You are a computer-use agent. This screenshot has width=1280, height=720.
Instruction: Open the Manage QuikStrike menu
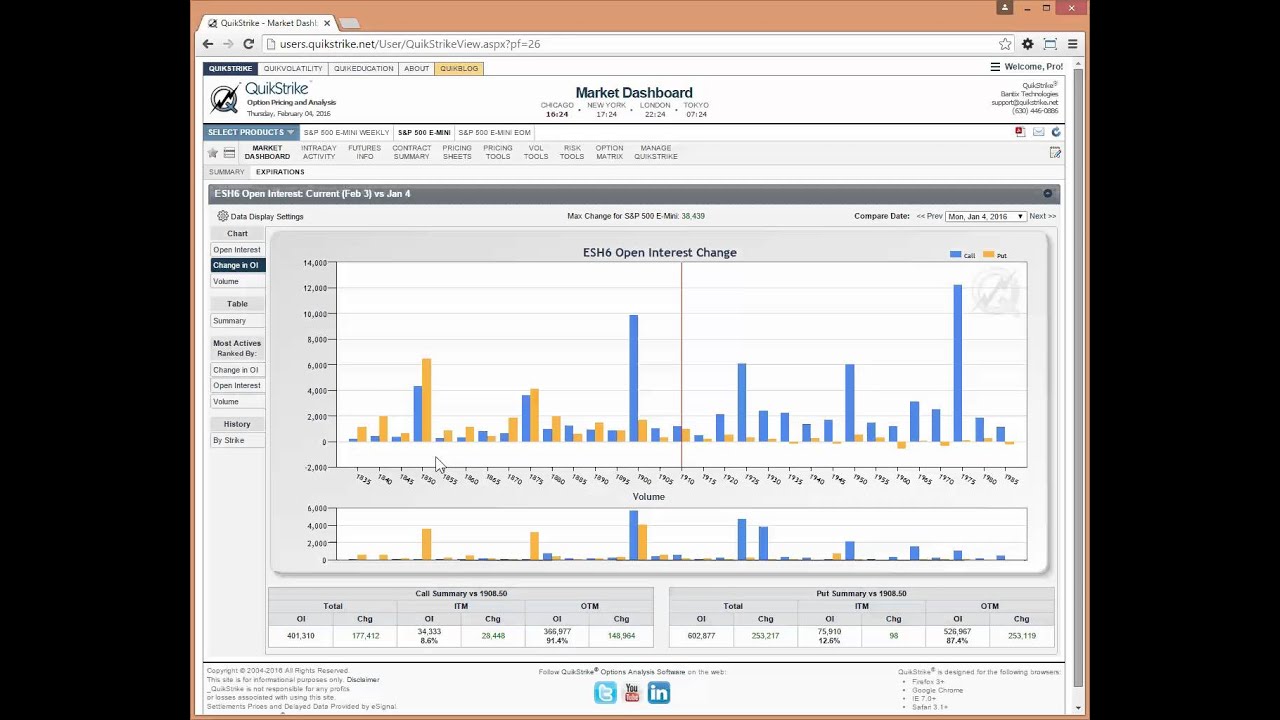tap(656, 152)
